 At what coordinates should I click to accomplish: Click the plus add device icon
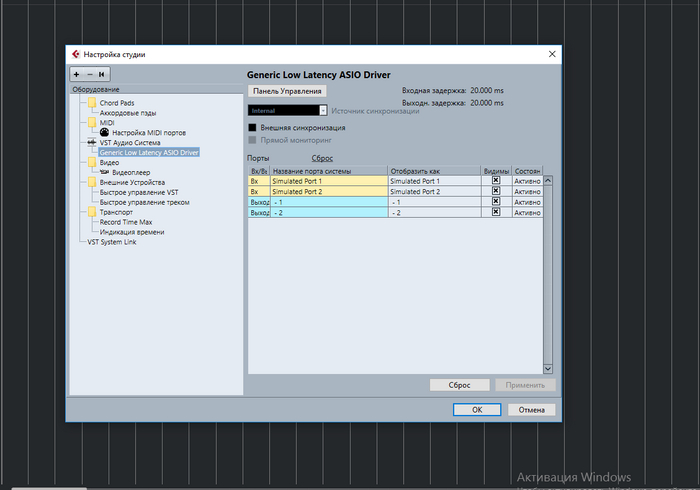tap(76, 75)
